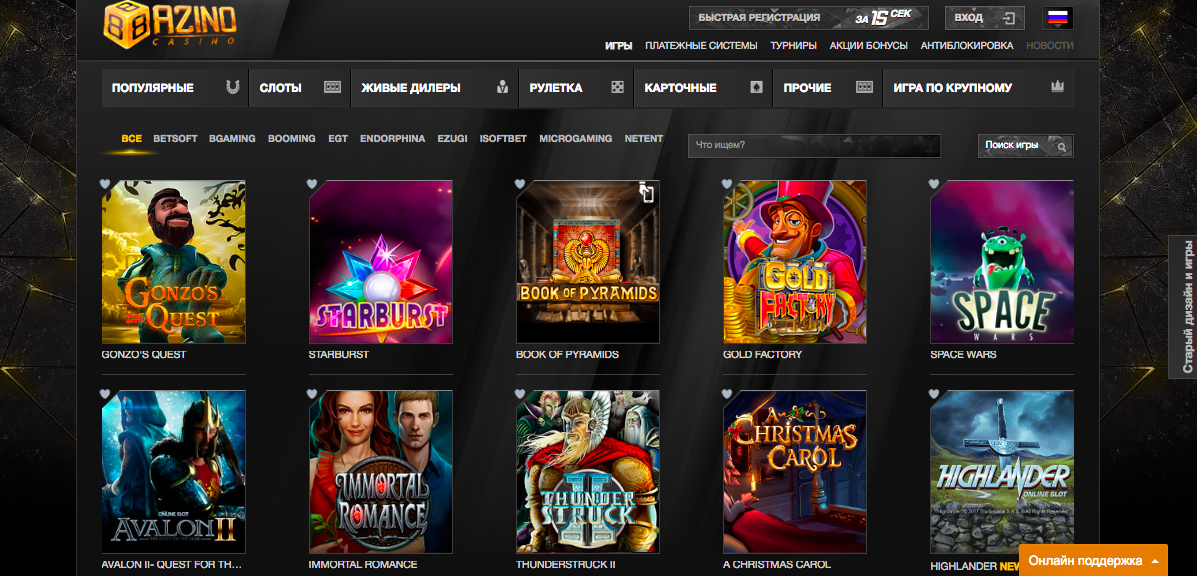The height and width of the screenshot is (576, 1197).
Task: Toggle the heart on Starburst game
Action: (x=312, y=184)
